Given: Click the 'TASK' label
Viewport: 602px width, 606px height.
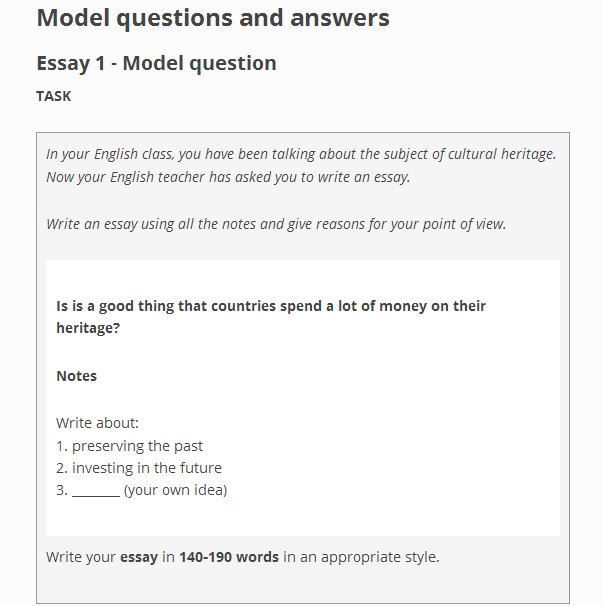Looking at the screenshot, I should click(53, 97).
